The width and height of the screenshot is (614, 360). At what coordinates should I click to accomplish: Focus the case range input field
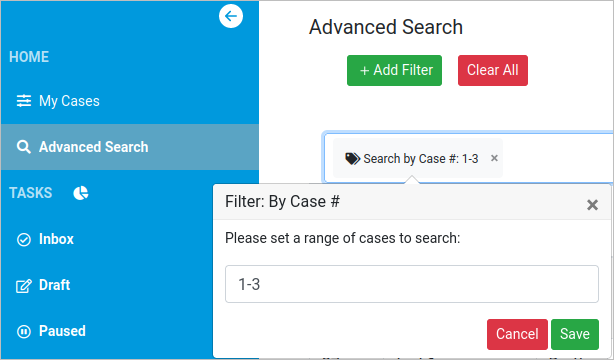click(412, 284)
